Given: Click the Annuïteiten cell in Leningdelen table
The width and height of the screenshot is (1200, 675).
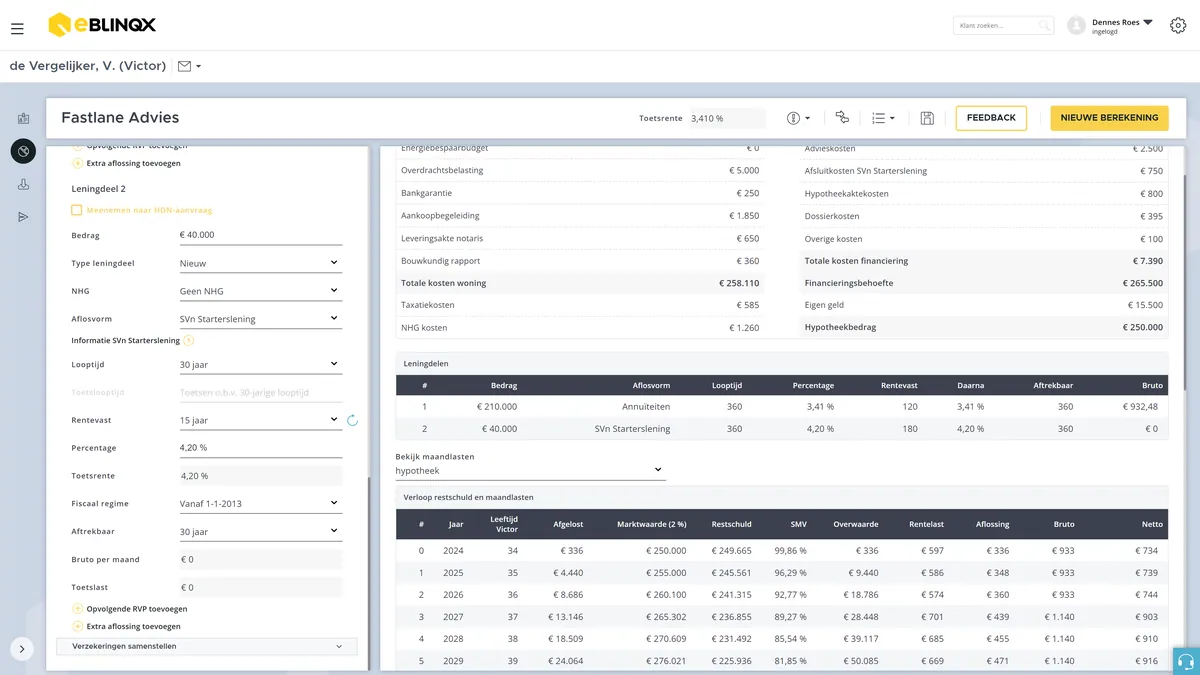Looking at the screenshot, I should click(x=646, y=407).
